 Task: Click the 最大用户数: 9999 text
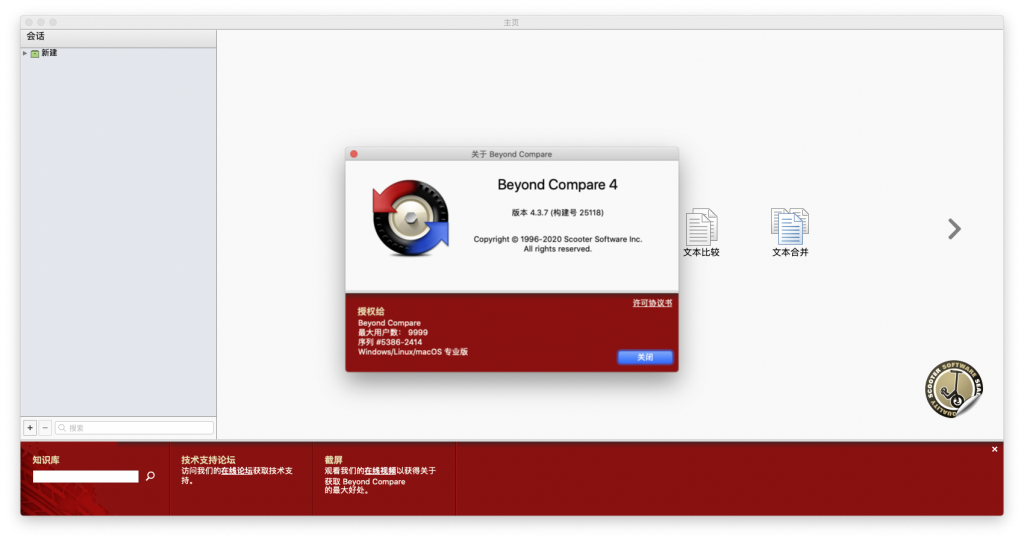392,332
